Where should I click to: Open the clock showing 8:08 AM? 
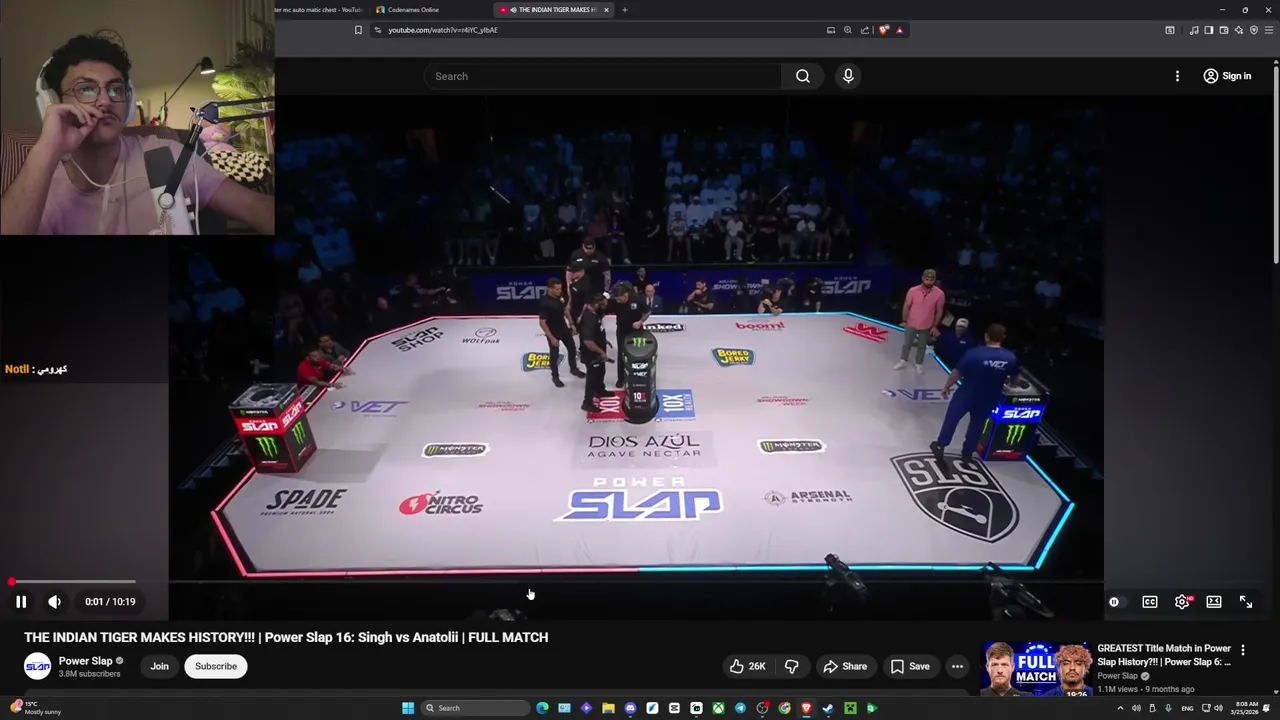point(1245,708)
